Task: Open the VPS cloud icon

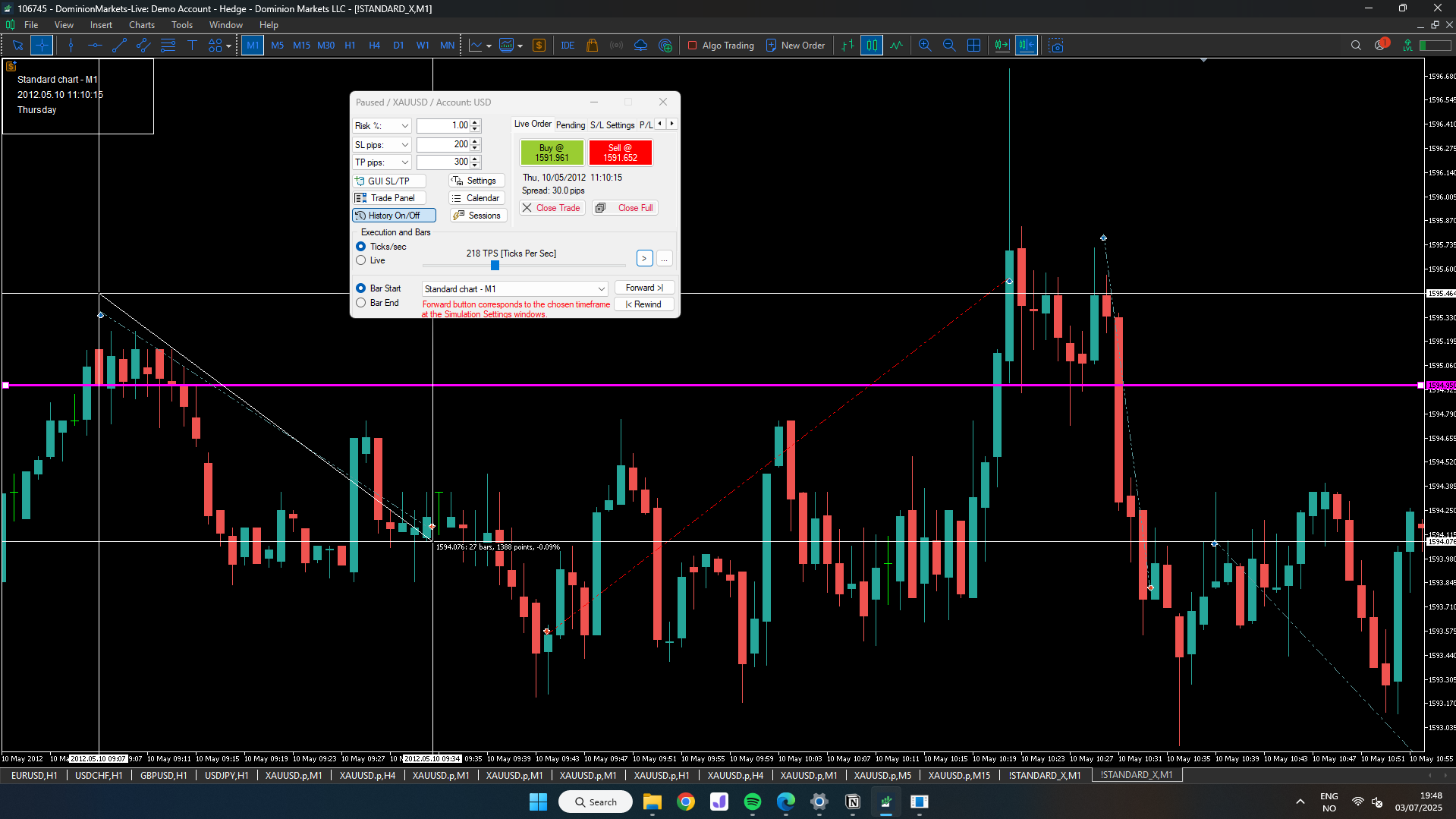Action: (x=640, y=46)
